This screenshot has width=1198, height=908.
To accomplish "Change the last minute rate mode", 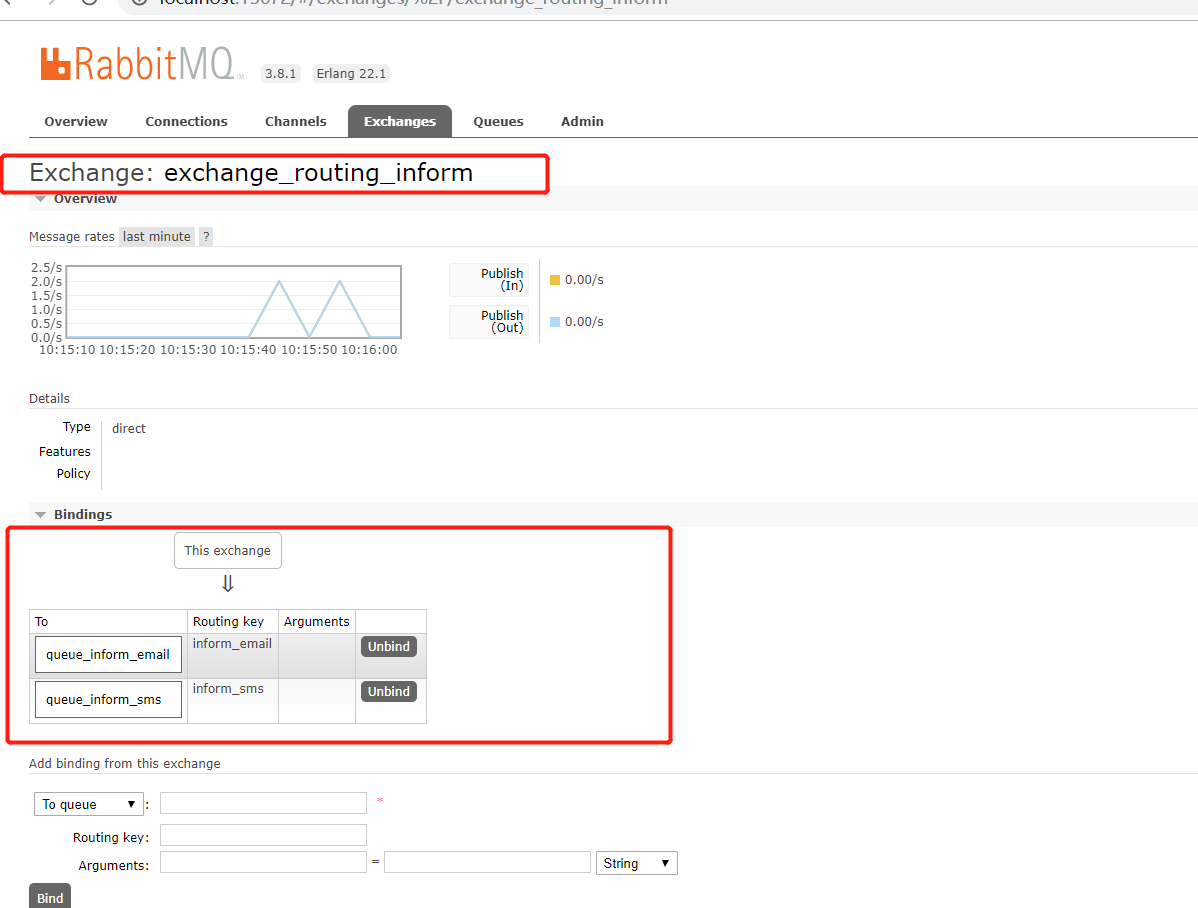I will pyautogui.click(x=156, y=236).
